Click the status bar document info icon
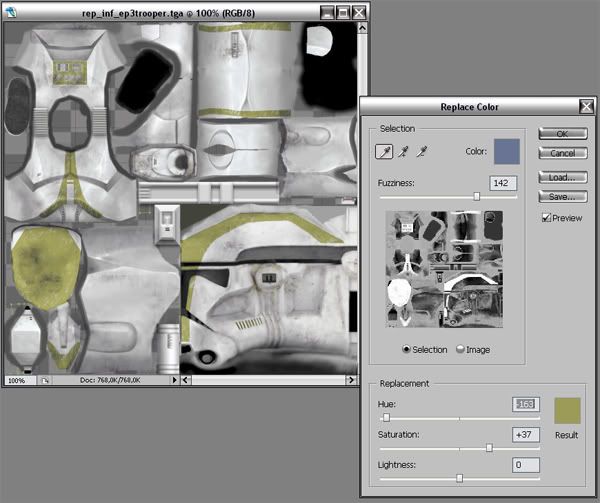The height and width of the screenshot is (503, 600). [x=45, y=381]
